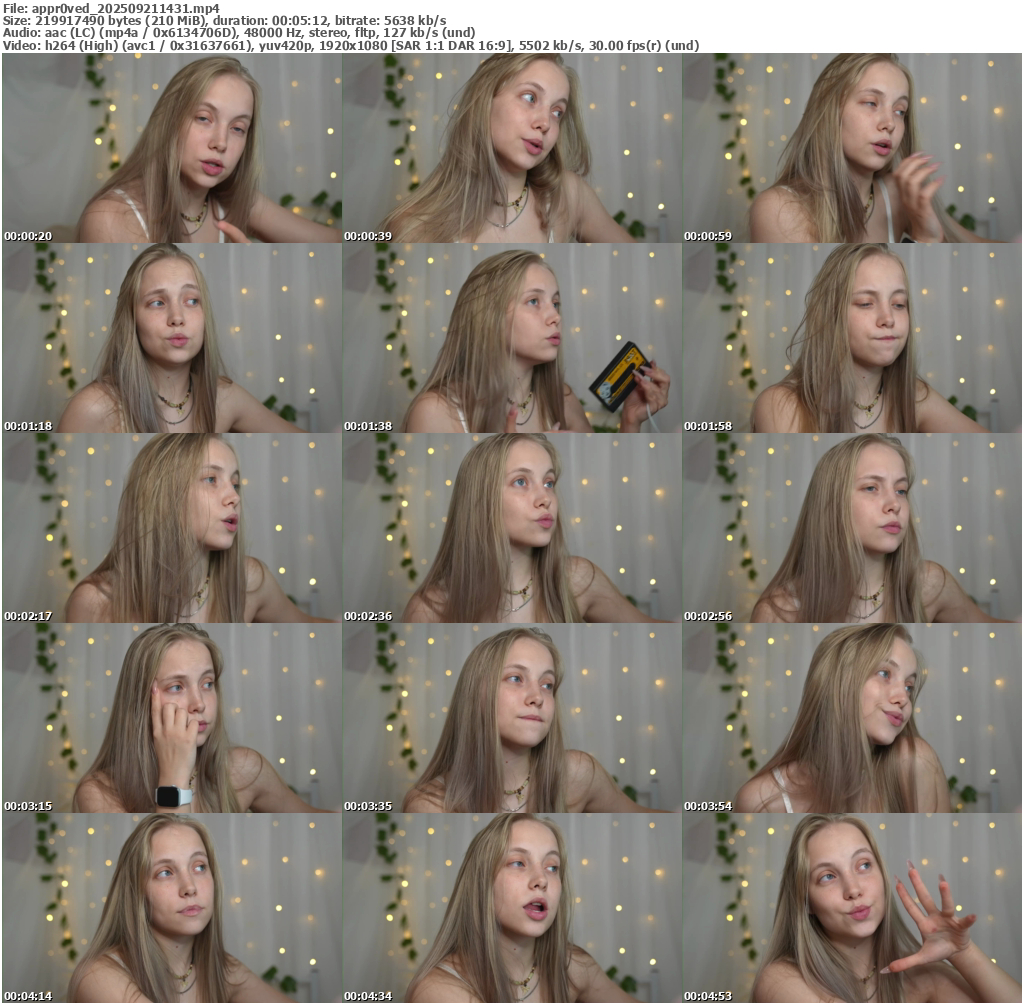Select the Video h264 stream info line
1024x1003 pixels.
coord(350,46)
